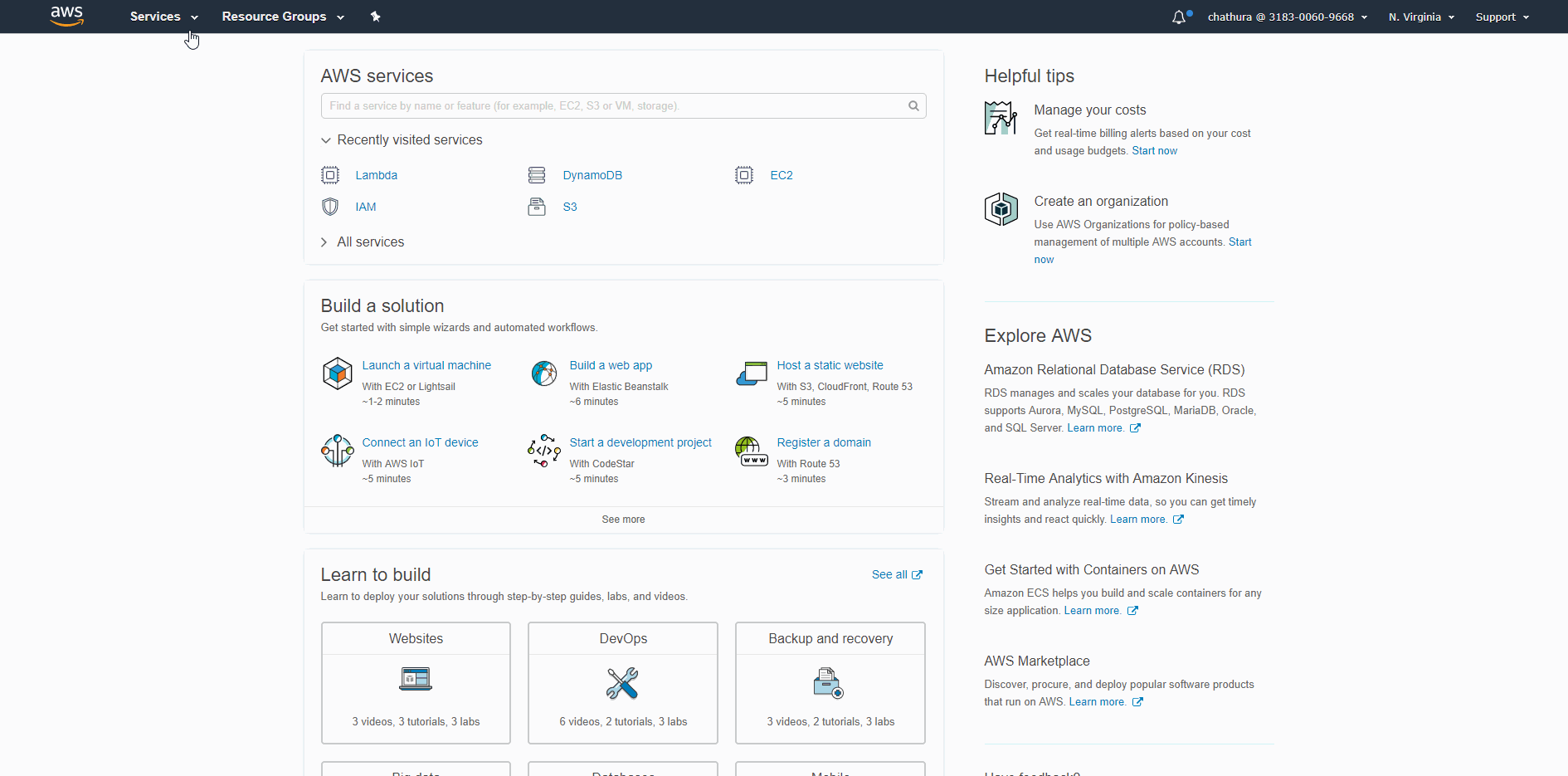Click the Lambda service icon

[330, 175]
